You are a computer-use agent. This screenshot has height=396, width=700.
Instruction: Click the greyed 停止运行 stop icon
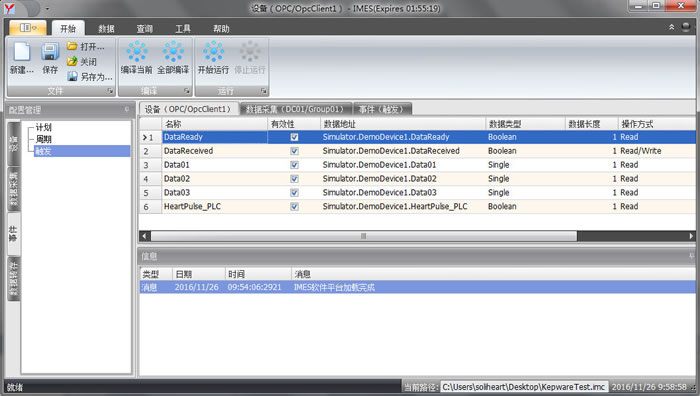[250, 52]
